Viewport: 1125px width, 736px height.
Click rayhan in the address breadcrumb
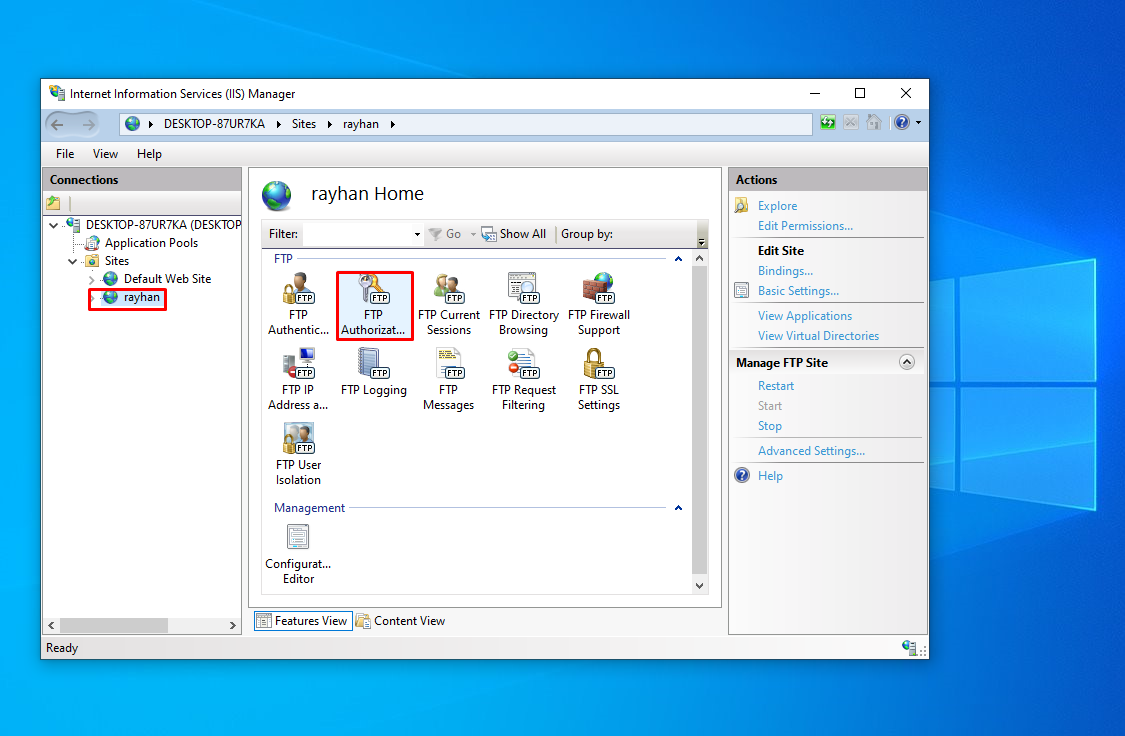tap(360, 124)
